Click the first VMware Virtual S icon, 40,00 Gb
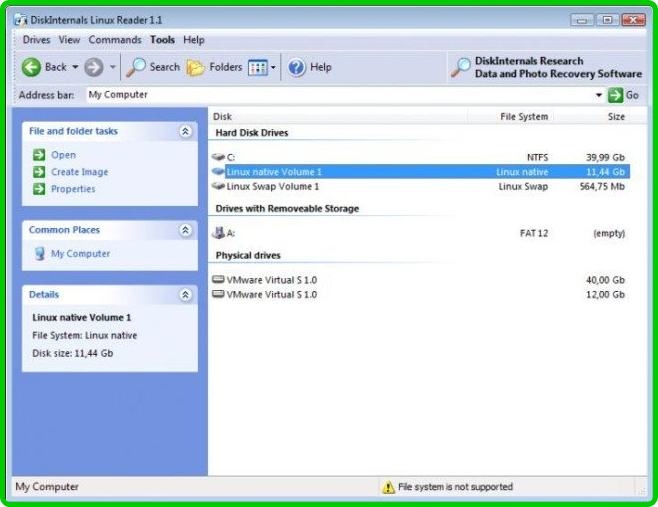Viewport: 658px width, 507px height. 218,280
